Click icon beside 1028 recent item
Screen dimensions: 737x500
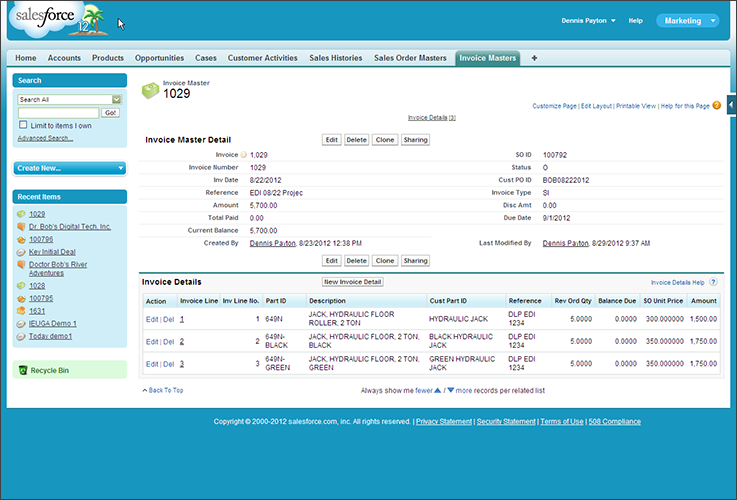pos(21,286)
